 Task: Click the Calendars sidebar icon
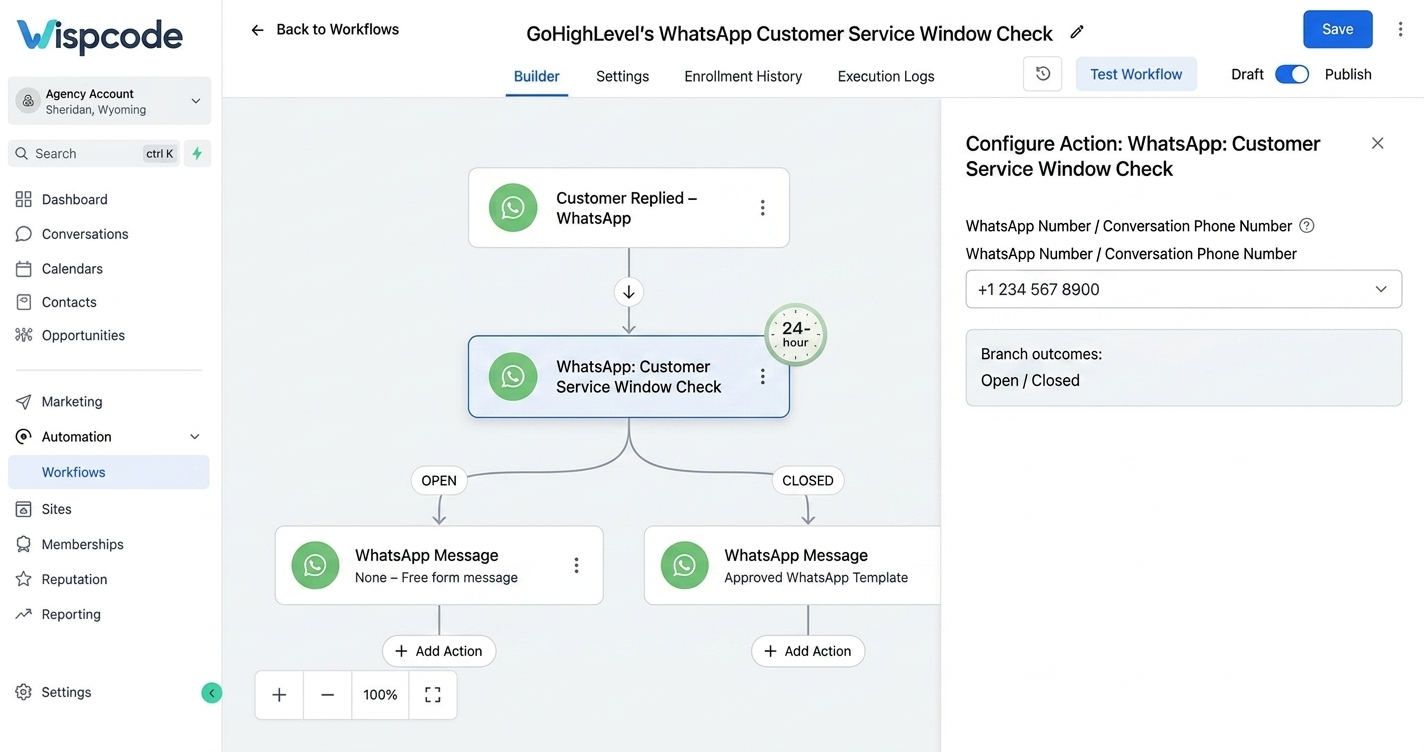(24, 268)
